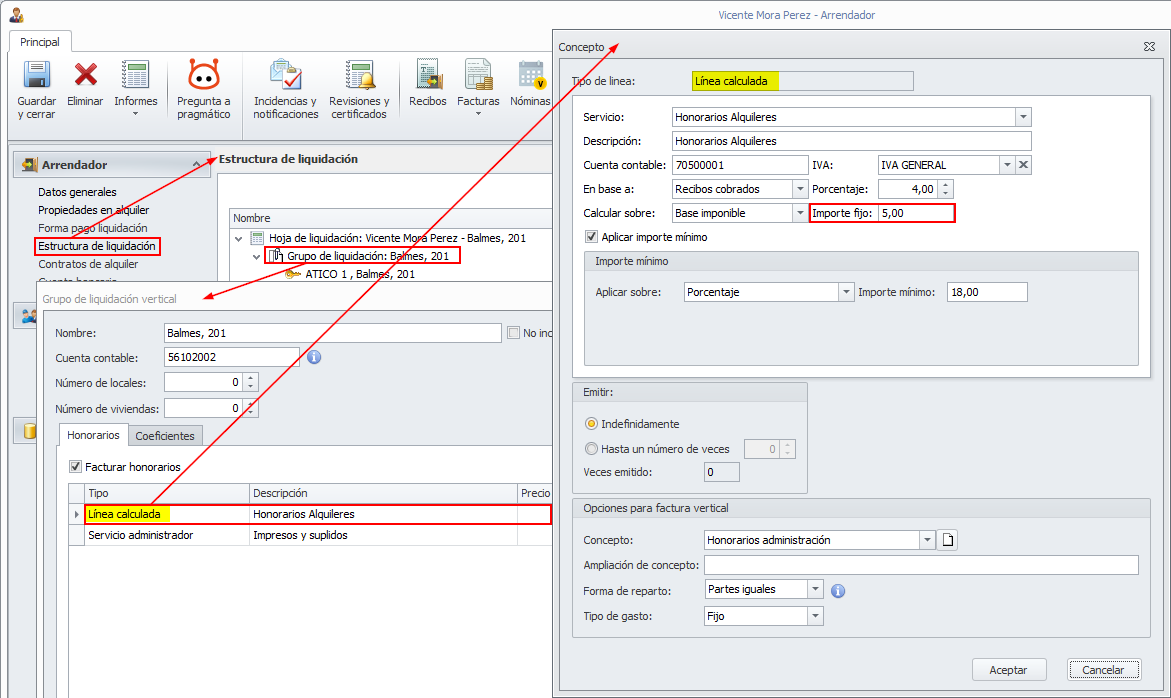Click new document icon beside Concepto combo
1171x698 pixels.
948,540
